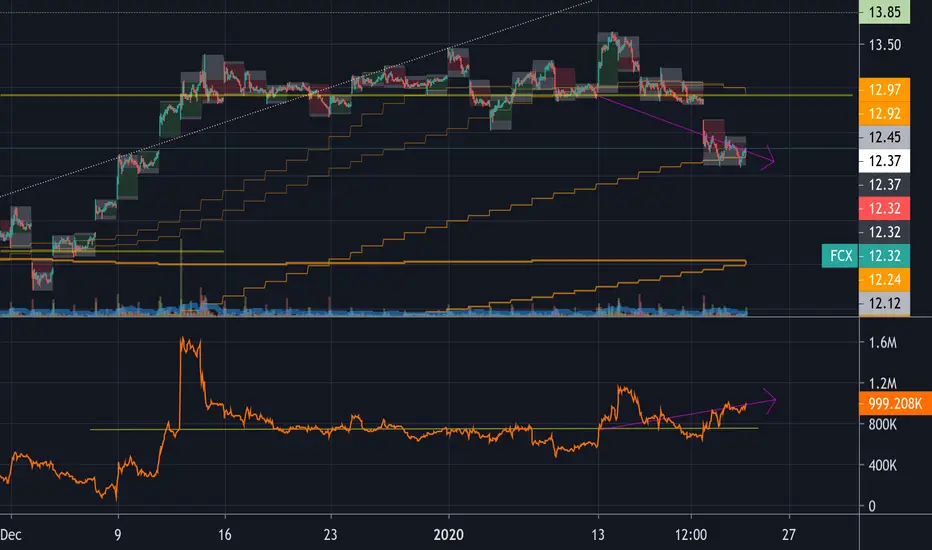Viewport: 932px width, 550px height.
Task: Select the 1.2M indicator scale value
Action: coord(882,384)
